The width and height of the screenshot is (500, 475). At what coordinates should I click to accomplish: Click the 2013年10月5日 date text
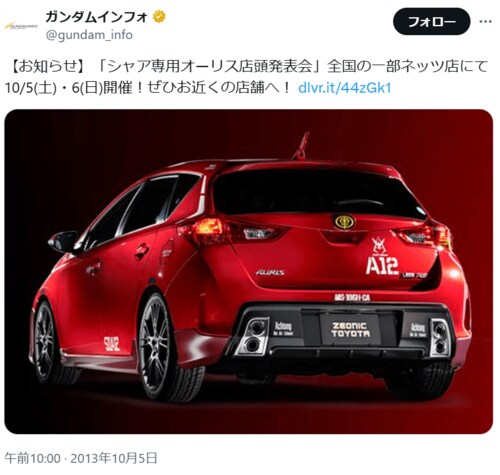point(114,458)
